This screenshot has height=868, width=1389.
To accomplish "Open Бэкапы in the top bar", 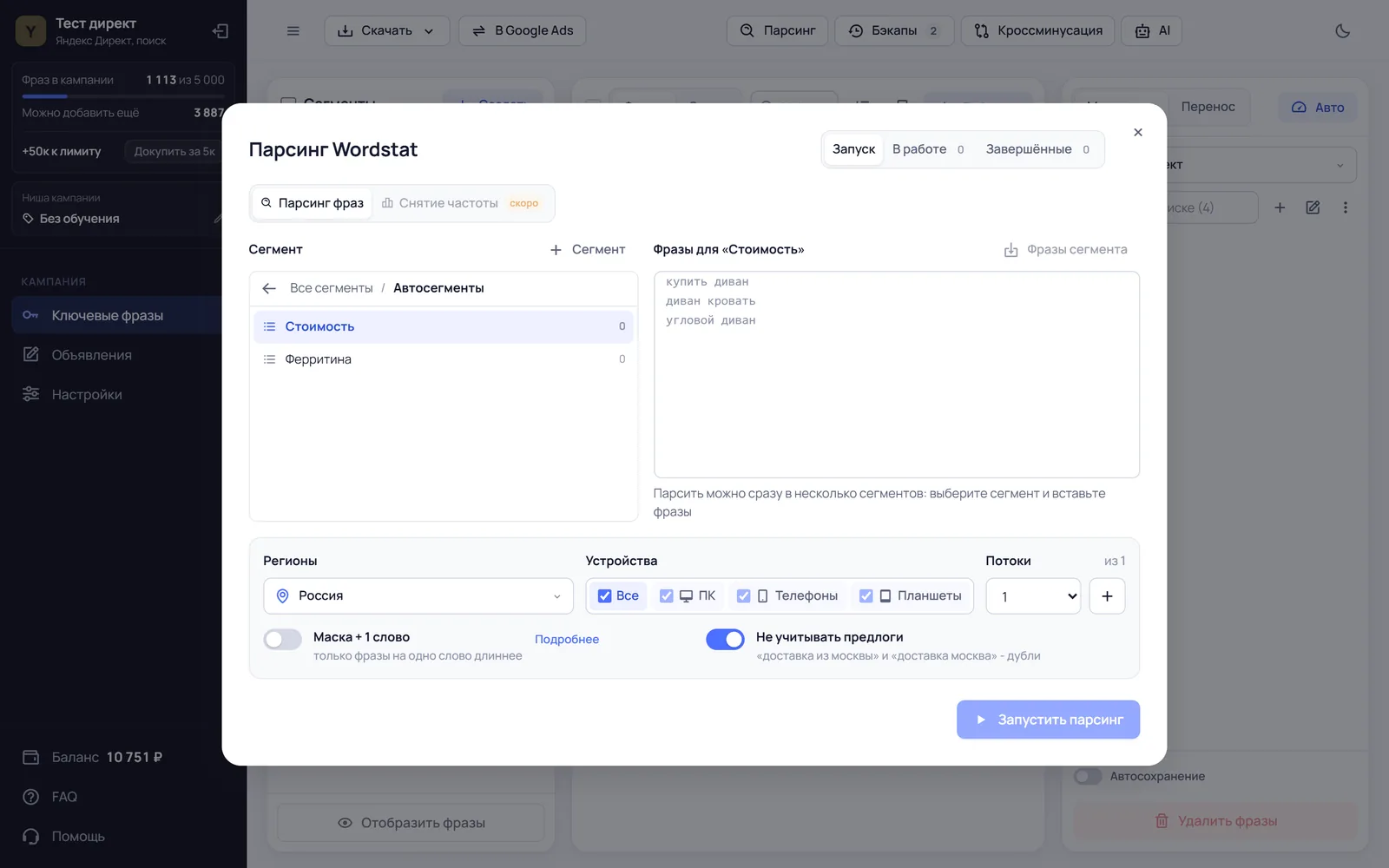I will point(894,31).
